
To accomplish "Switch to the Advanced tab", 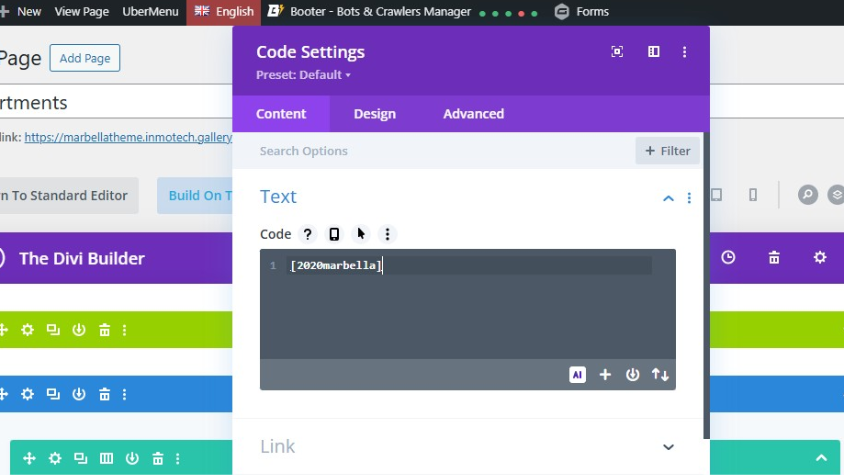I will click(x=473, y=114).
